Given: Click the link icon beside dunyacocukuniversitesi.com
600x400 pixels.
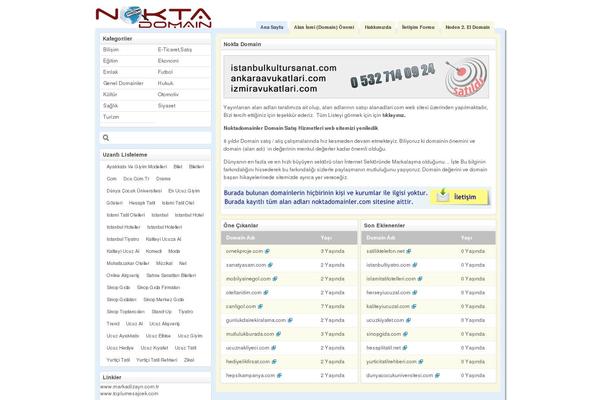Looking at the screenshot, I should point(437,375).
